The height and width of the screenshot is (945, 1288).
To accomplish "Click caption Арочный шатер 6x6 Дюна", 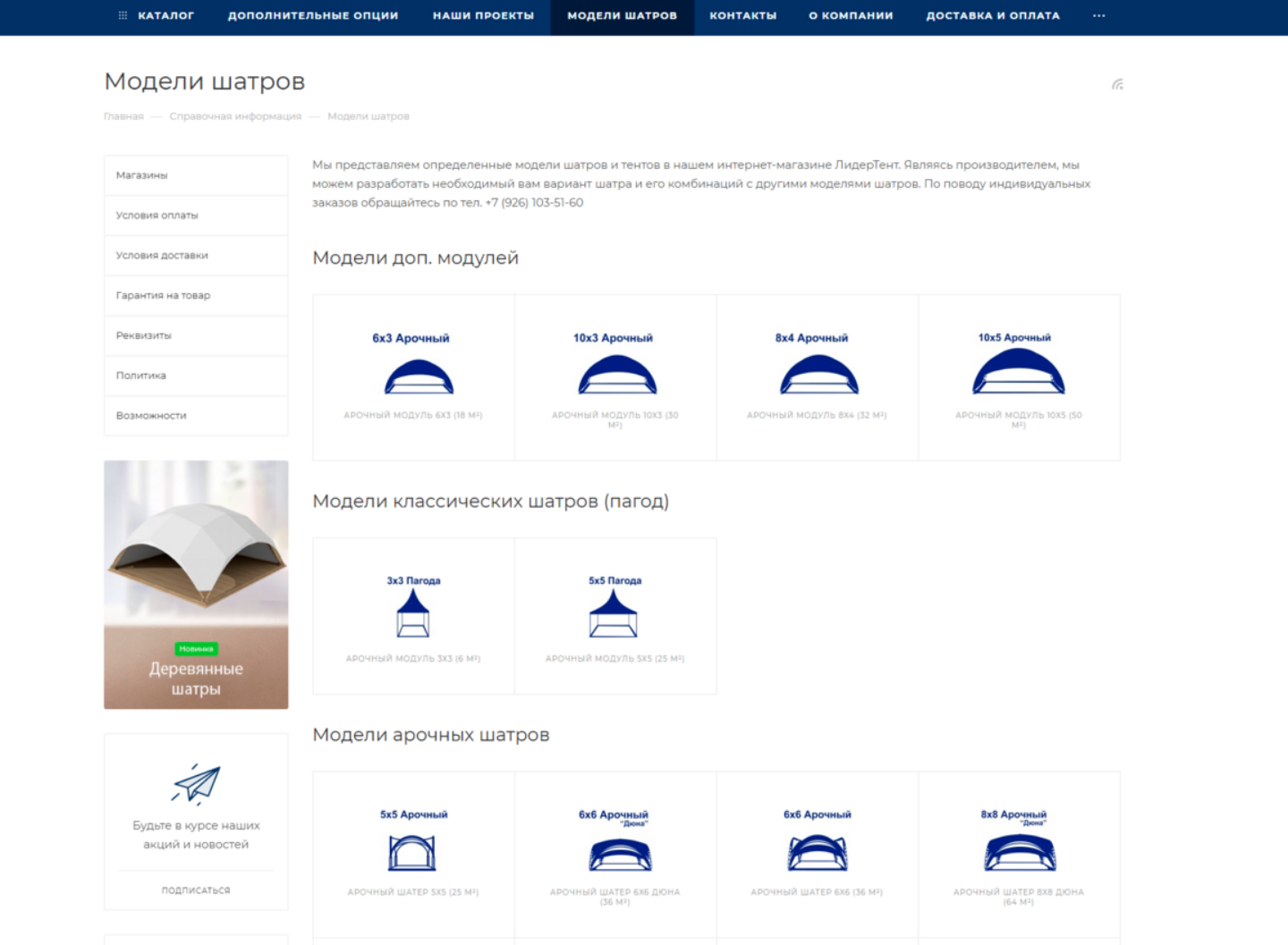I will point(614,897).
